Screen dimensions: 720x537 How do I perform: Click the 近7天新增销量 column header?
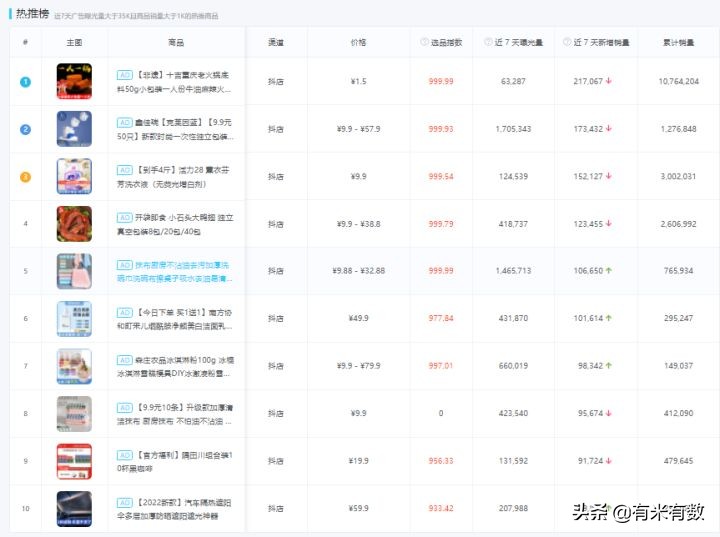(x=602, y=42)
